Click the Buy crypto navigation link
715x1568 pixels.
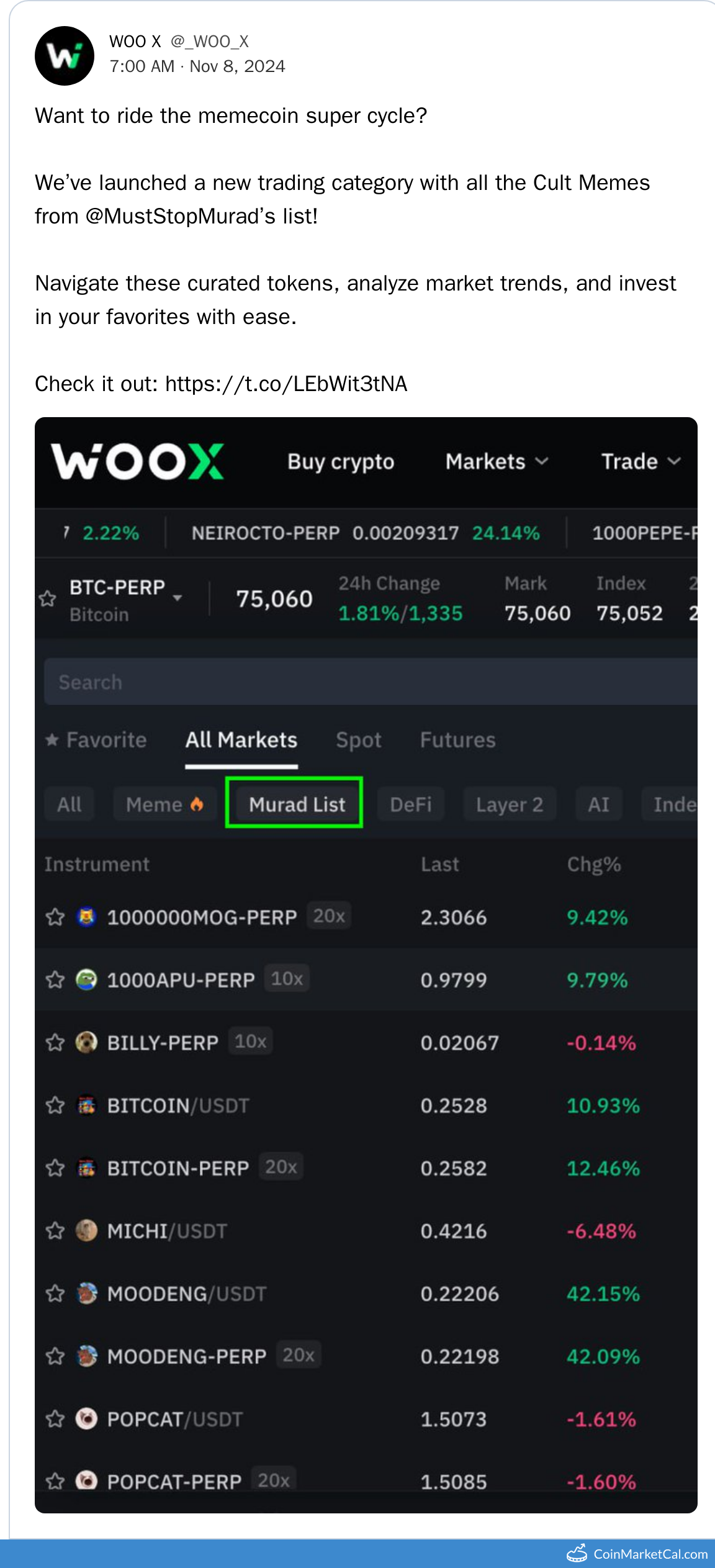341,461
